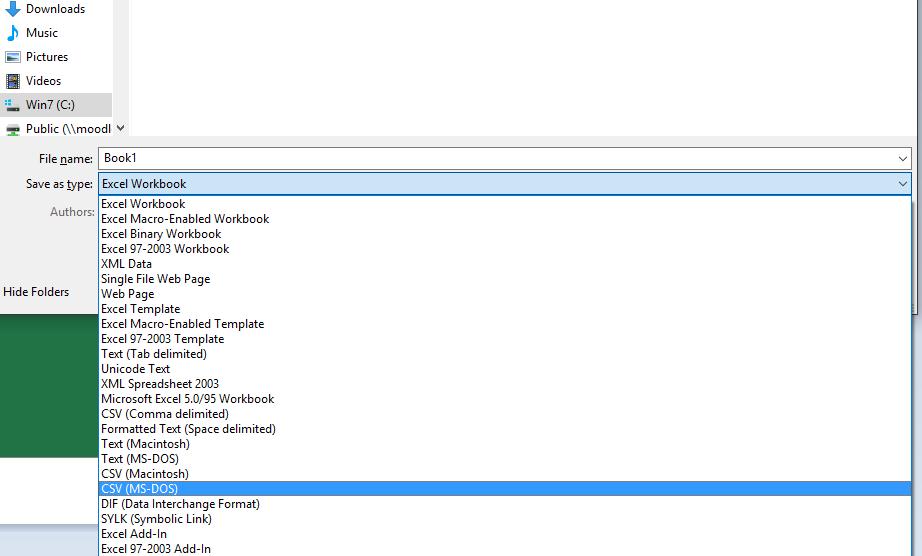Choose Microsoft Excel 5.0/95 Workbook type

pos(505,399)
